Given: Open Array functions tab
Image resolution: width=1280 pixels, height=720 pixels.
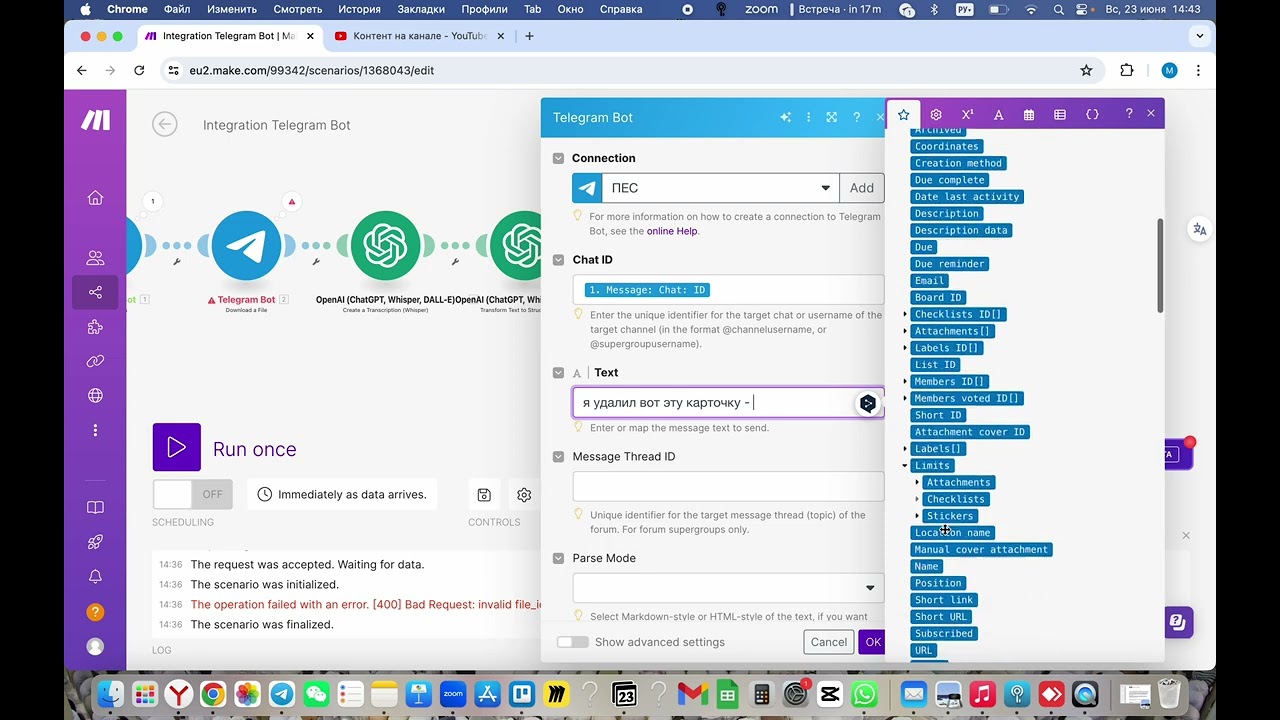Looking at the screenshot, I should pyautogui.click(x=1060, y=115).
